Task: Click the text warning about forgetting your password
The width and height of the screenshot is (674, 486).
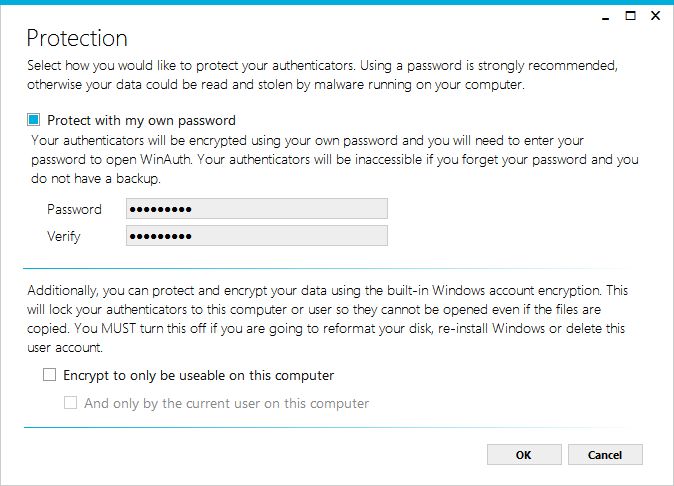Action: pos(335,159)
